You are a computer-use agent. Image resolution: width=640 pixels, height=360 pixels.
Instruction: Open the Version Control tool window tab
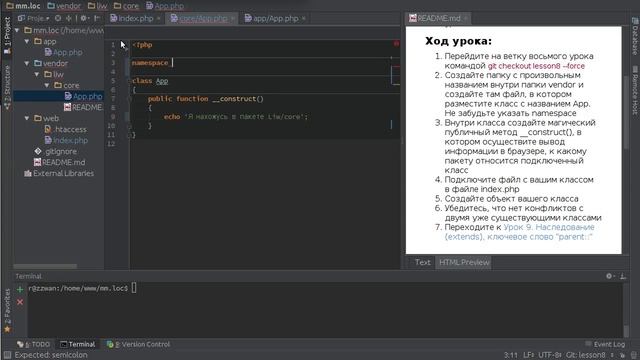pos(138,344)
